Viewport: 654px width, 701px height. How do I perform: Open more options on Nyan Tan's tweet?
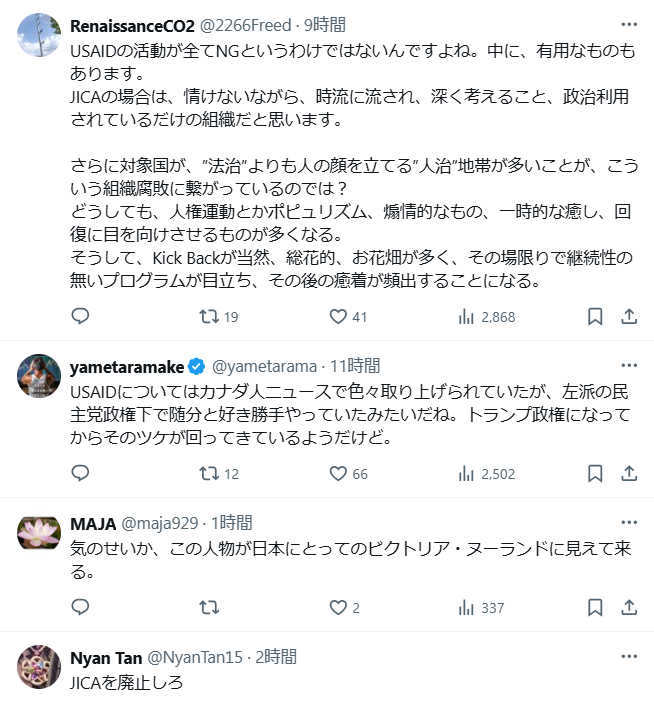tap(629, 657)
